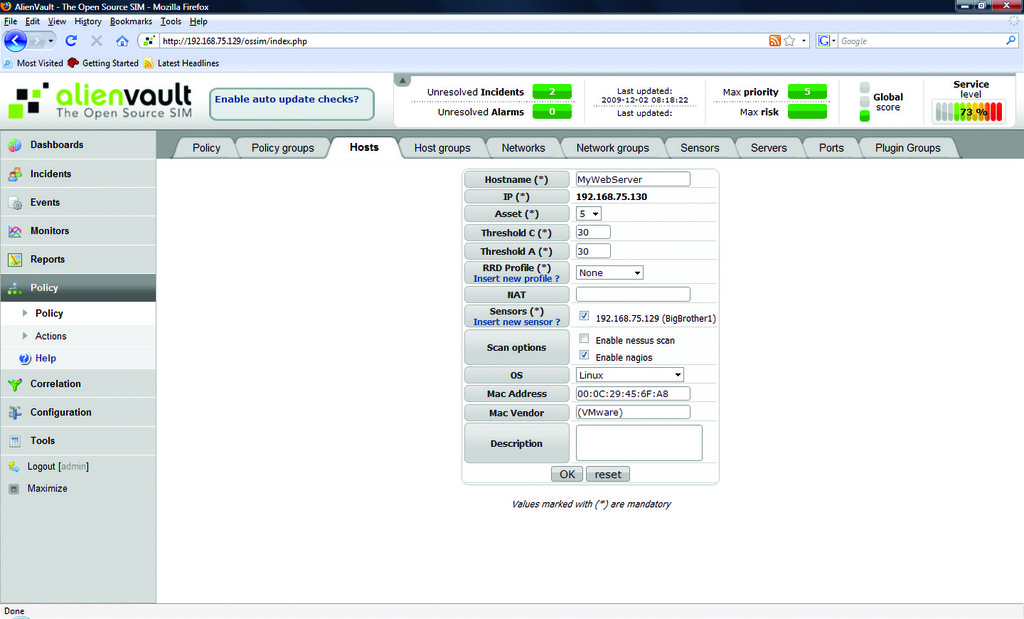Go to Firefox Home icon
1024x619 pixels.
tap(122, 41)
